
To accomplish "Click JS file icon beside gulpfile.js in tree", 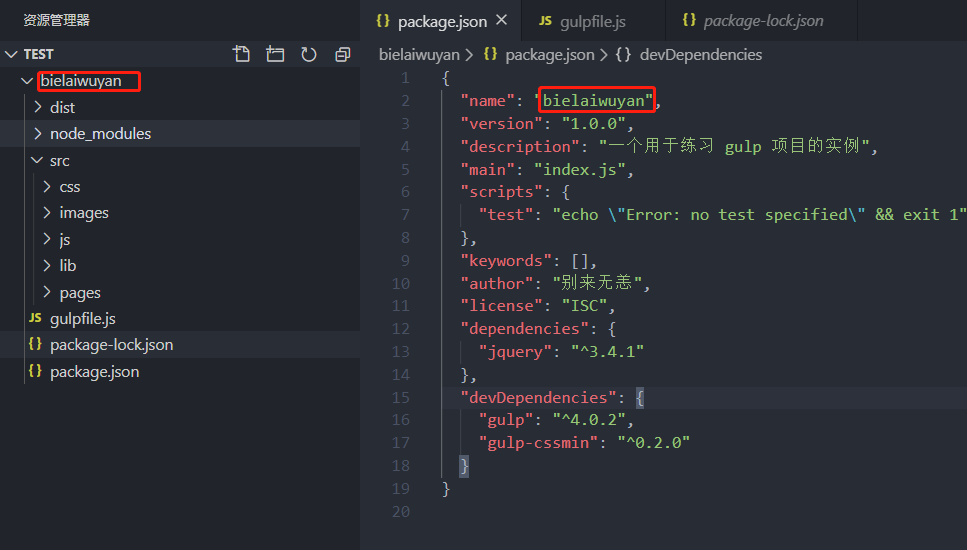I will 35,318.
